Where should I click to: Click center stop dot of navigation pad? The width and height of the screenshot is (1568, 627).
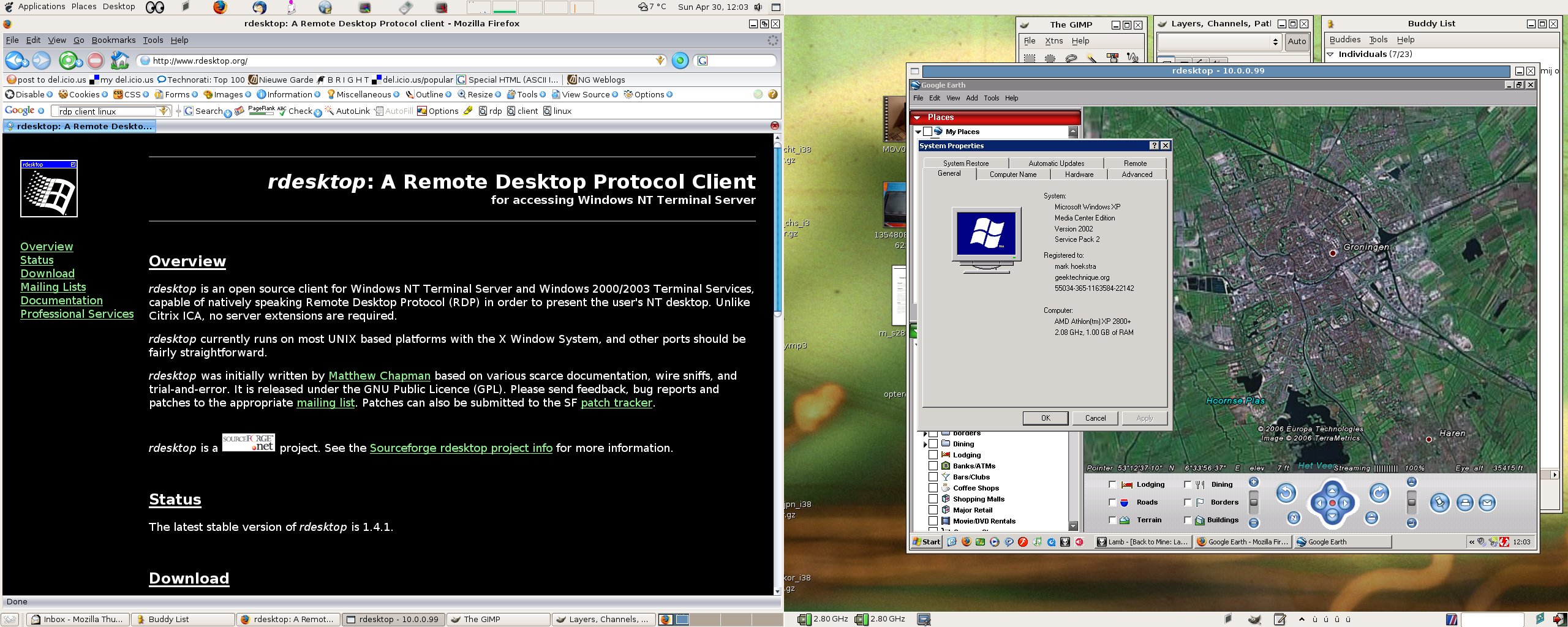1332,503
